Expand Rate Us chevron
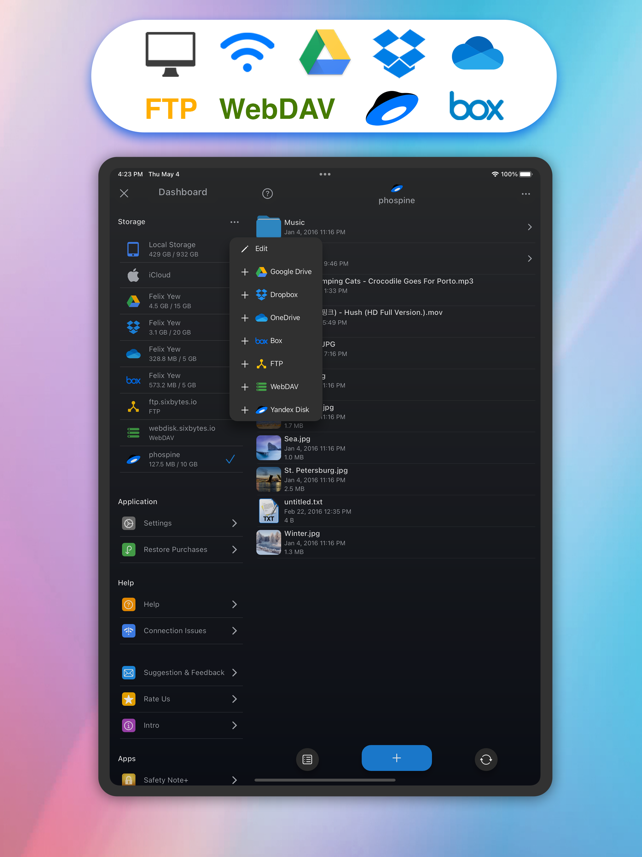 click(234, 699)
